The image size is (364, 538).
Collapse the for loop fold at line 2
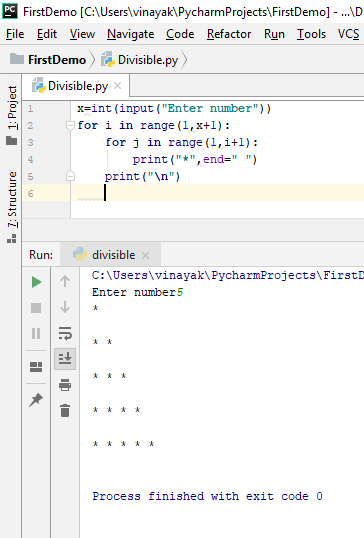coord(70,126)
